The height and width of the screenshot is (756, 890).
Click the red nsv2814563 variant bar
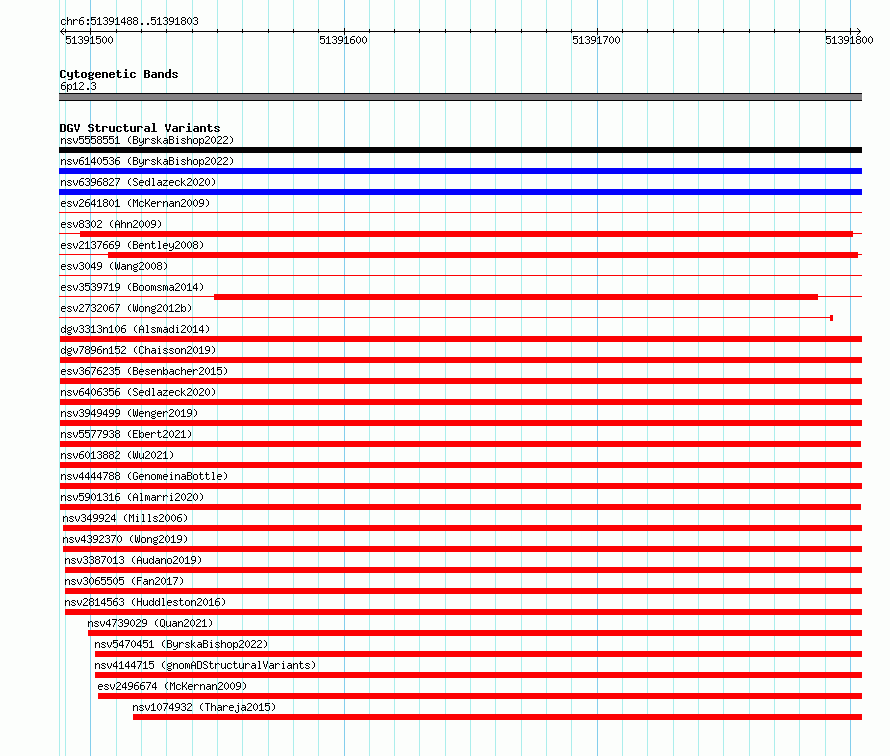click(463, 612)
